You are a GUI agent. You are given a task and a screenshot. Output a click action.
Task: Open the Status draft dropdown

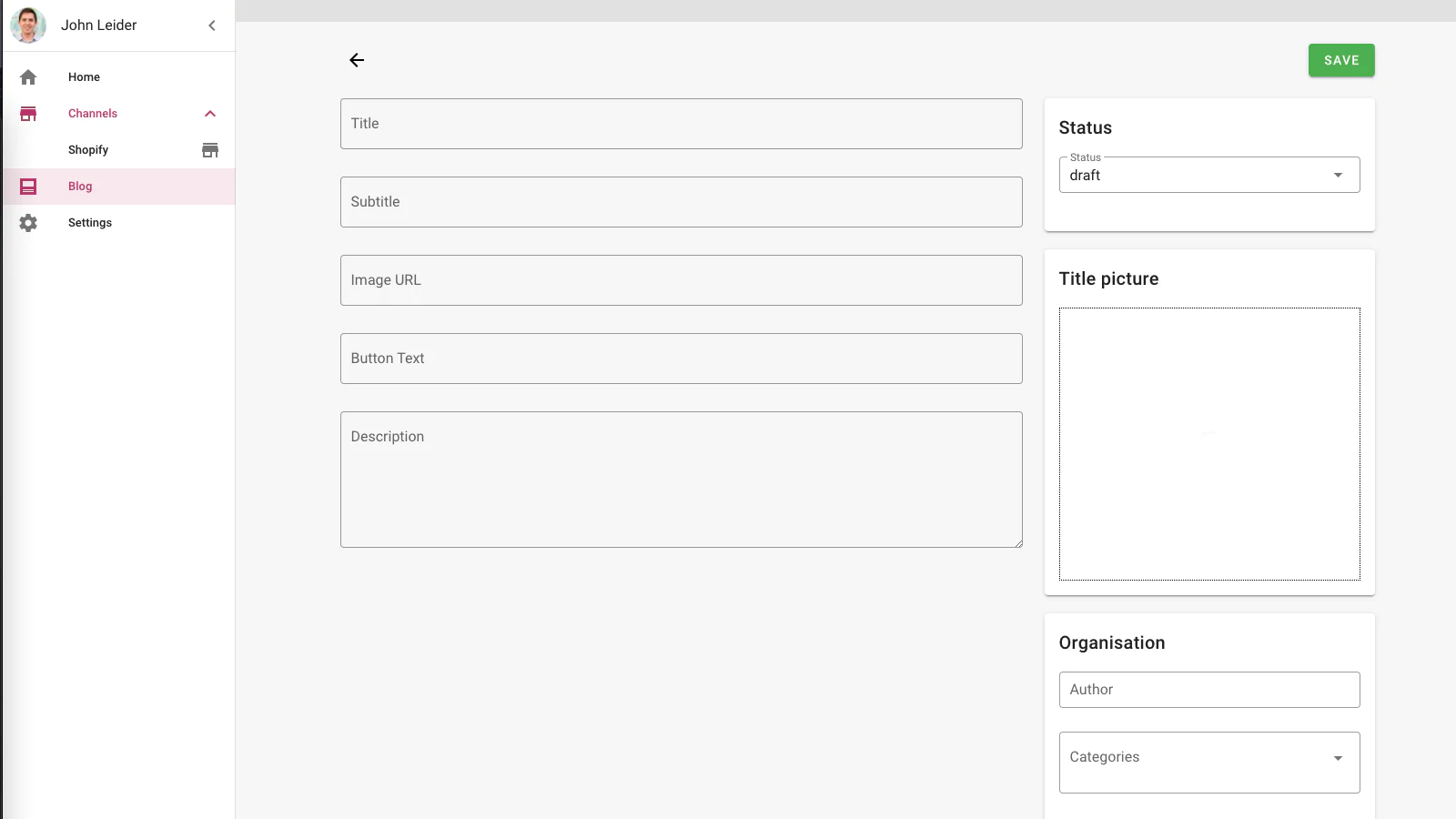1208,176
